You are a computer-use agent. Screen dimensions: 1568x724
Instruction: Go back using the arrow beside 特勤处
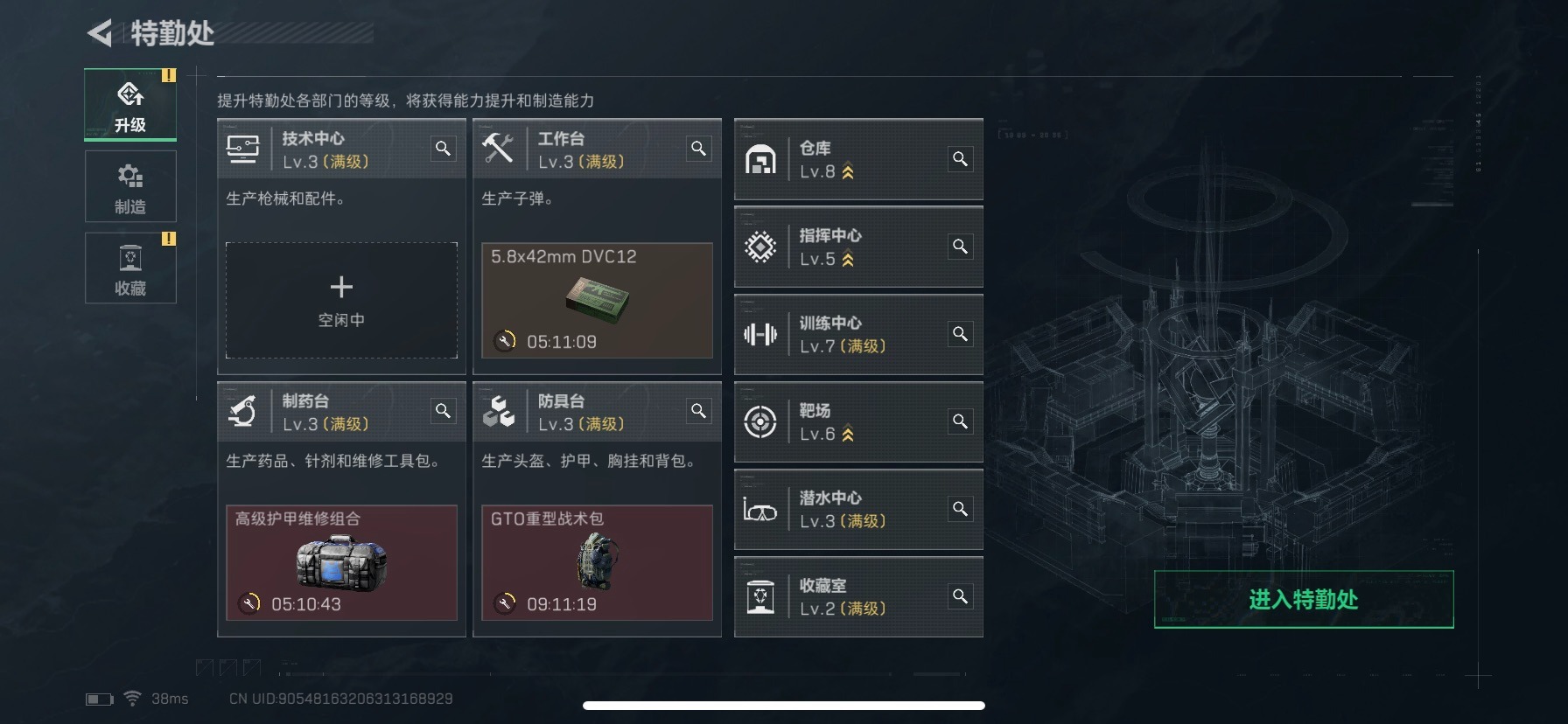[100, 33]
